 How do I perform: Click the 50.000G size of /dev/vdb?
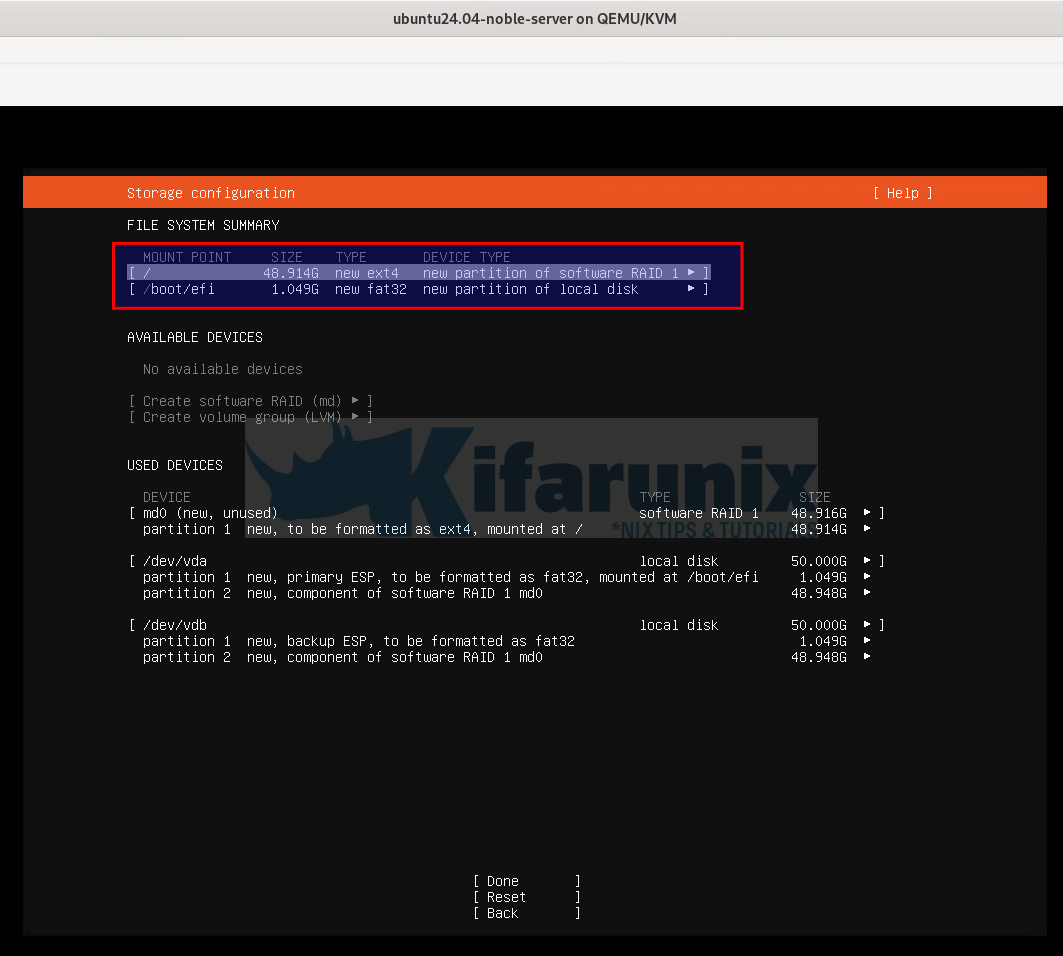(819, 625)
